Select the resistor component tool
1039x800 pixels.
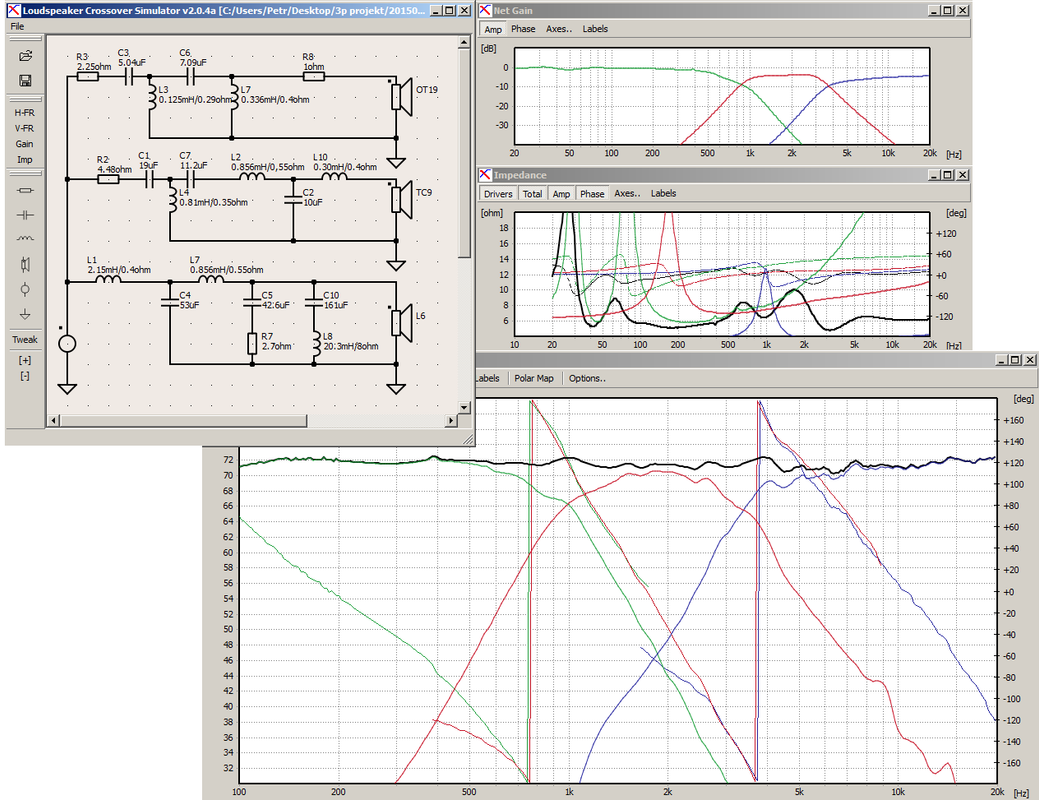pyautogui.click(x=25, y=191)
